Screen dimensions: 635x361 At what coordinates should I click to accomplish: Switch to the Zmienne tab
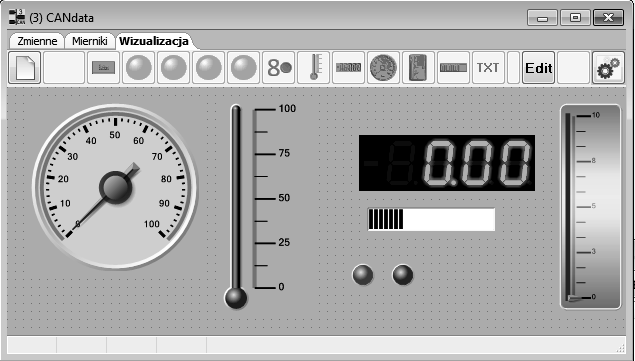coord(37,41)
